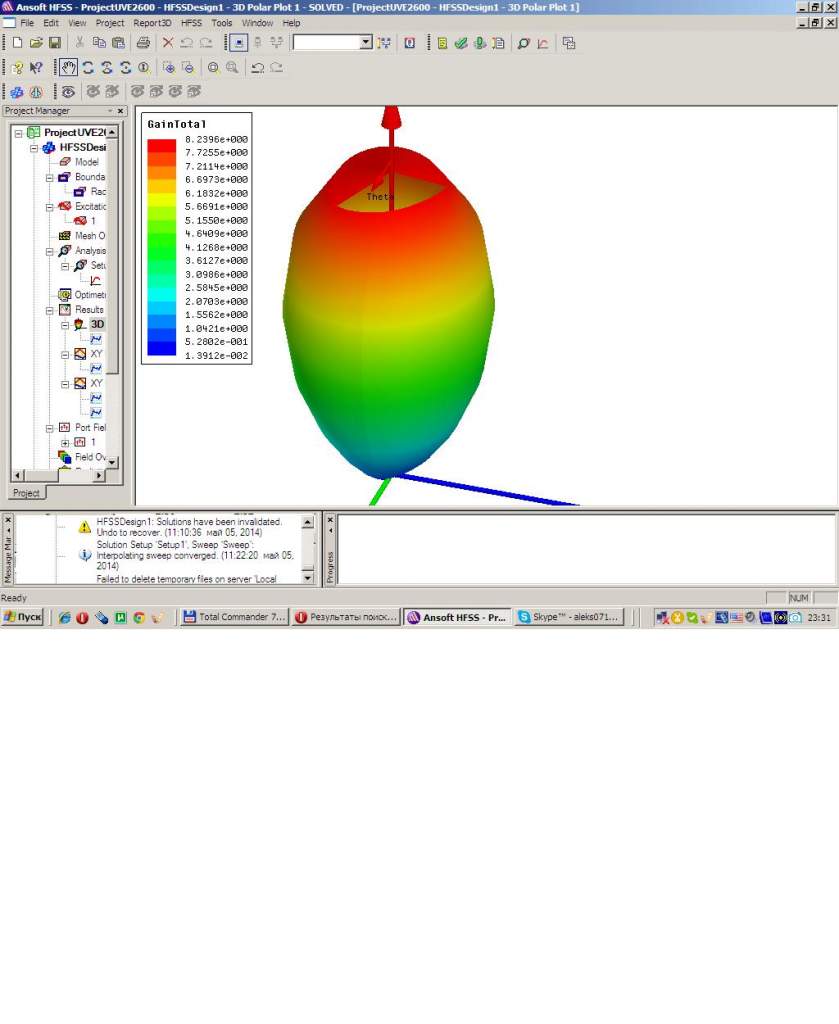Select the Pan hand tool
Screen dimensions: 839x1024
coord(69,67)
